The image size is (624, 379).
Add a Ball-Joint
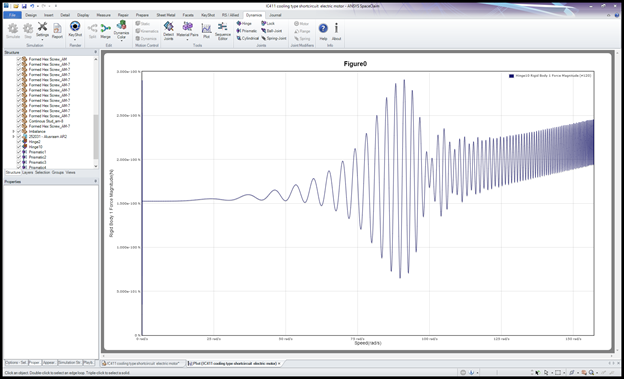pyautogui.click(x=272, y=31)
